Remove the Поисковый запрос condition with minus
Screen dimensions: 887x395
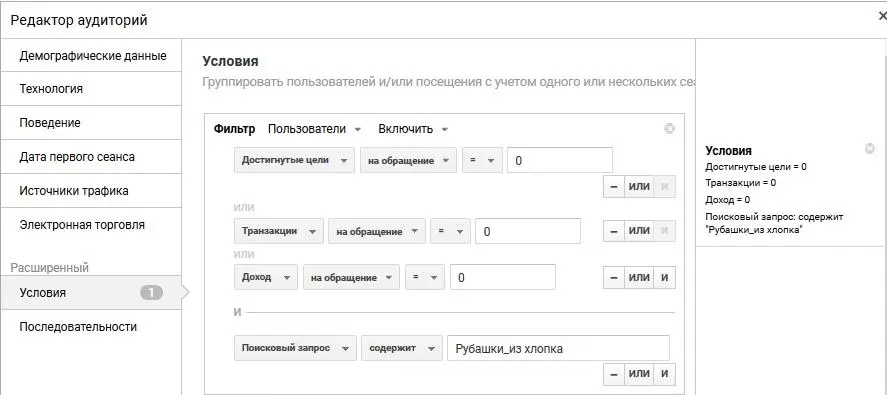pos(614,373)
